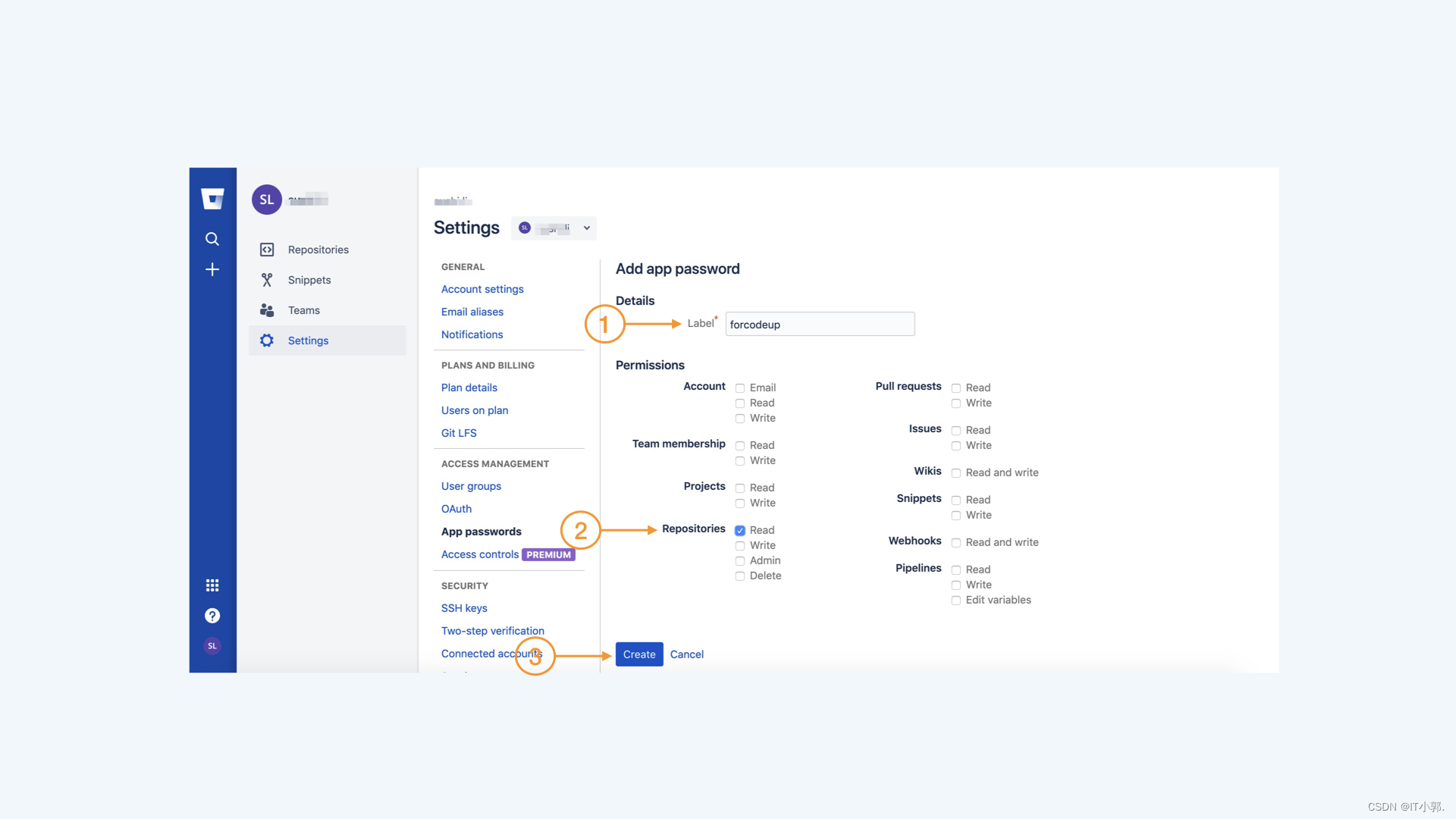1456x819 pixels.
Task: Click the plus create icon
Action: point(212,269)
